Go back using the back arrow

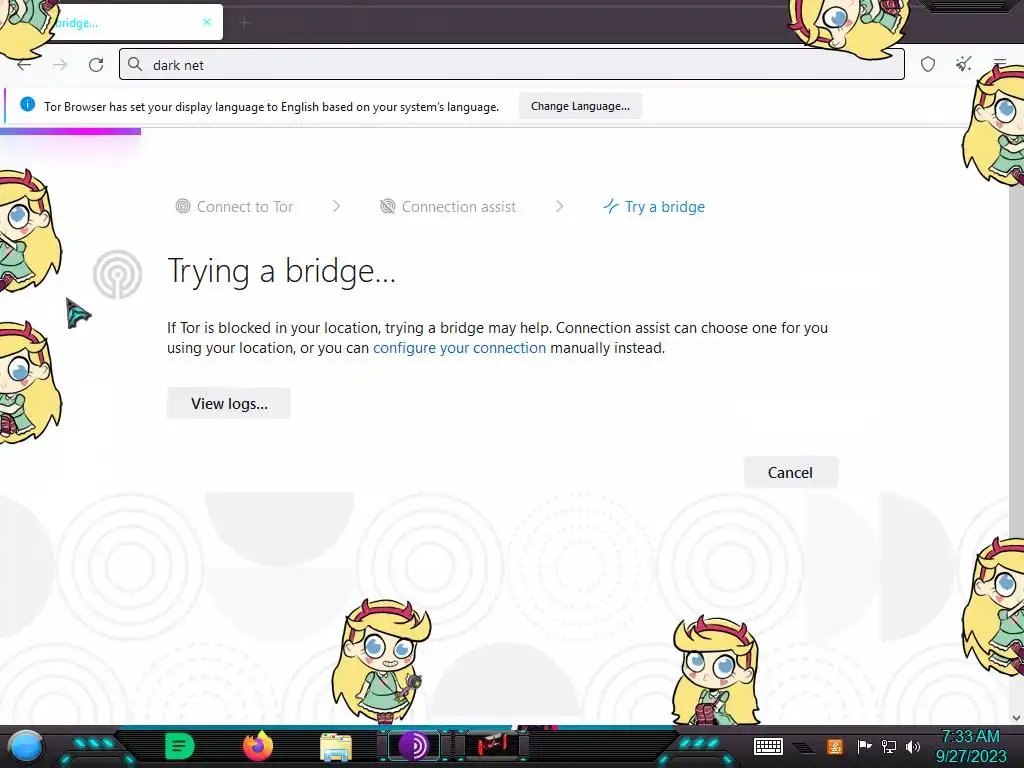[24, 65]
